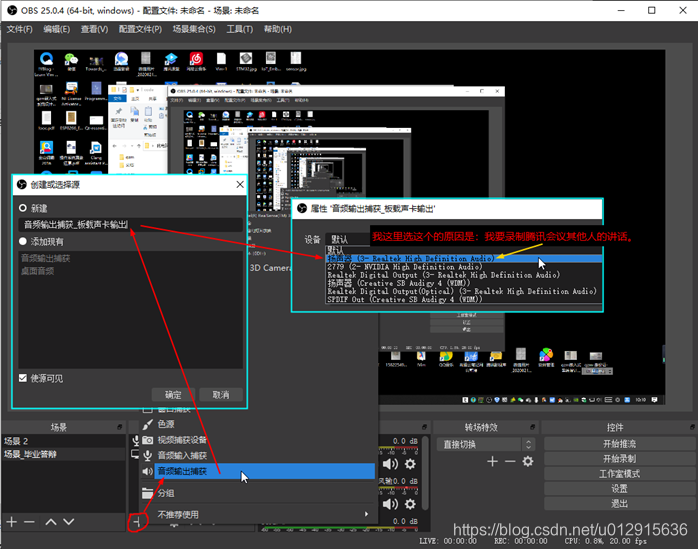This screenshot has width=698, height=549.
Task: Select 分组 in the add-source menu
Action: coord(259,493)
